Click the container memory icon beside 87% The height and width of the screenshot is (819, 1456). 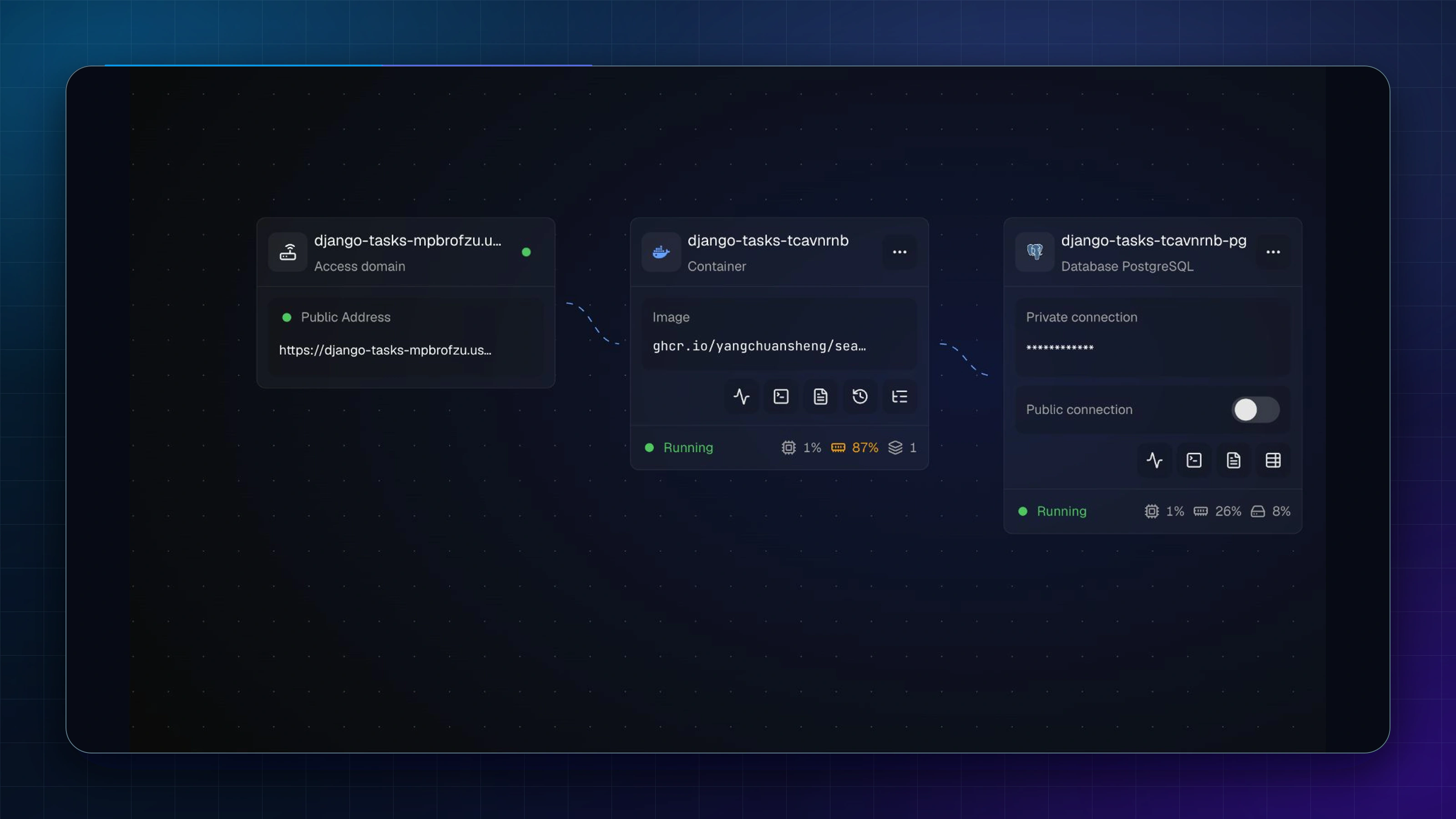point(838,448)
